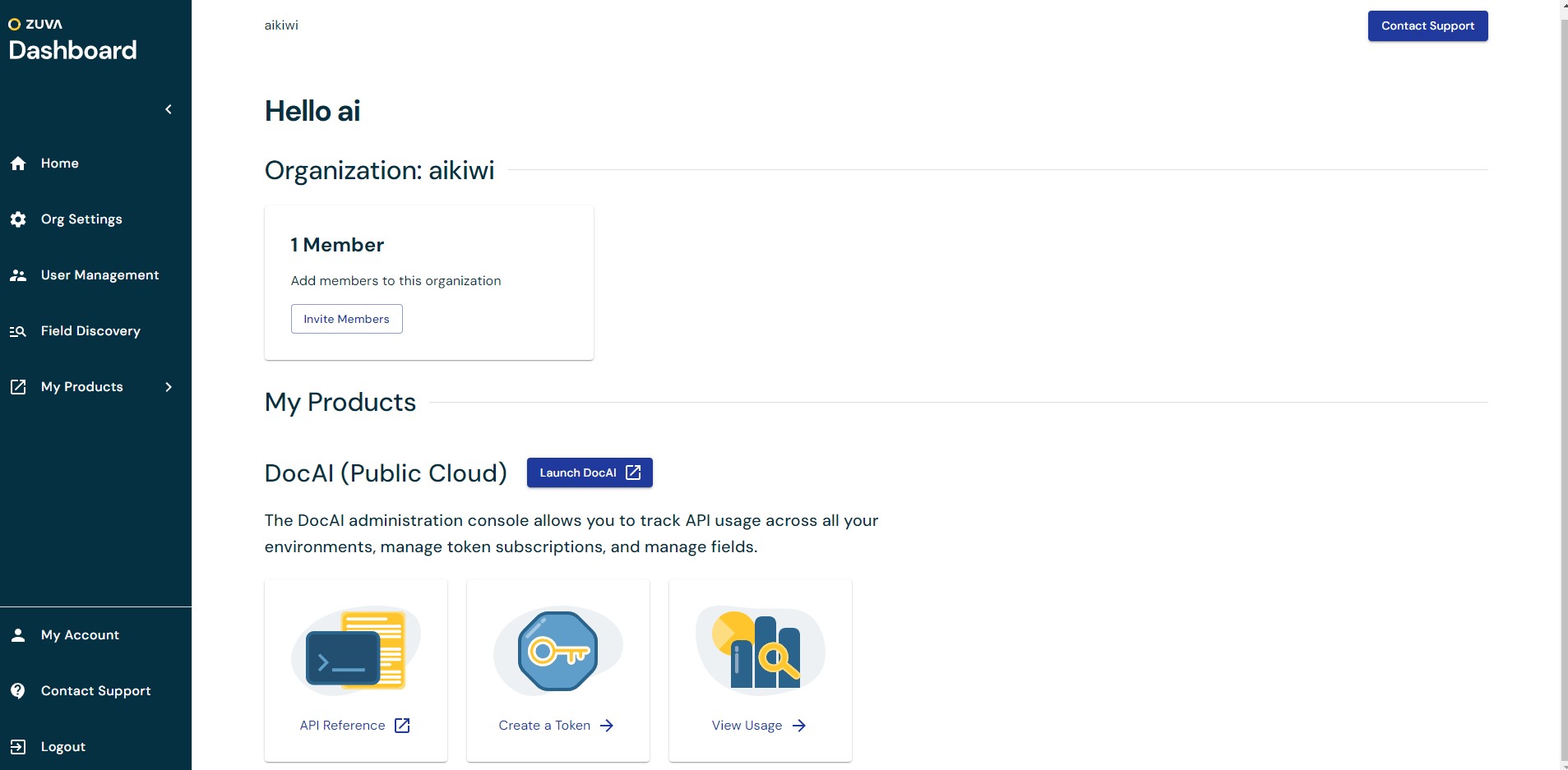The image size is (1568, 770).
Task: Go to the Home menu item
Action: click(x=60, y=164)
